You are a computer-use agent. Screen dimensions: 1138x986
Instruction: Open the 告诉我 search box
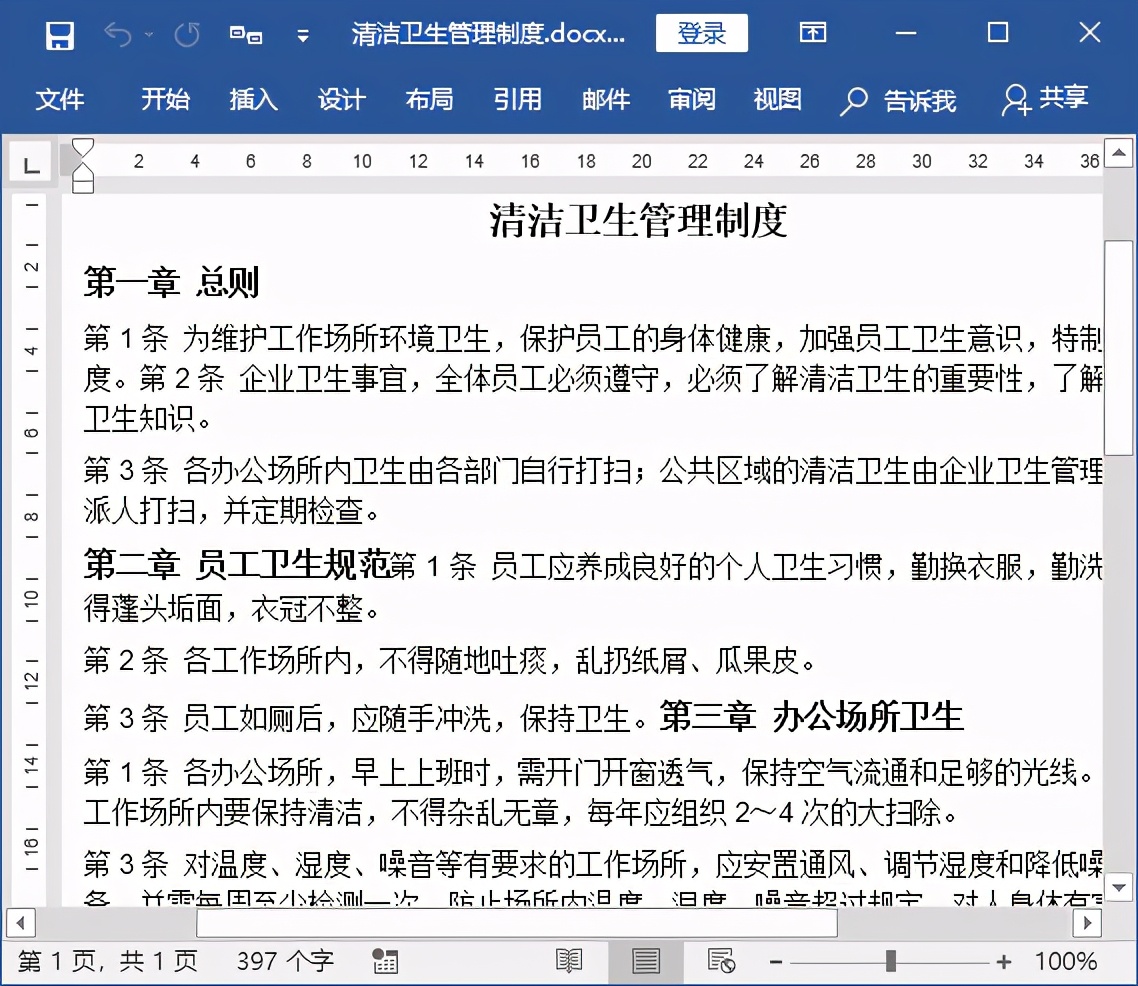point(900,100)
